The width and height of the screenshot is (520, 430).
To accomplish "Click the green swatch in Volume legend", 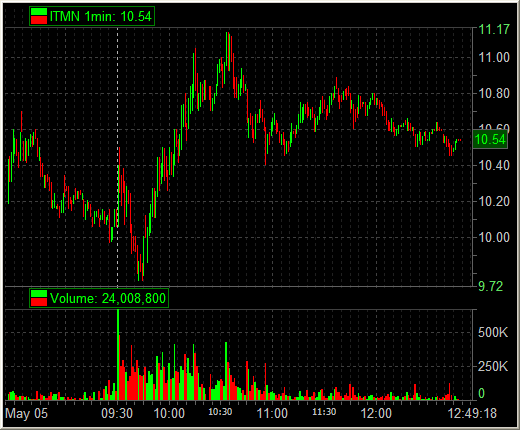I will coord(39,294).
